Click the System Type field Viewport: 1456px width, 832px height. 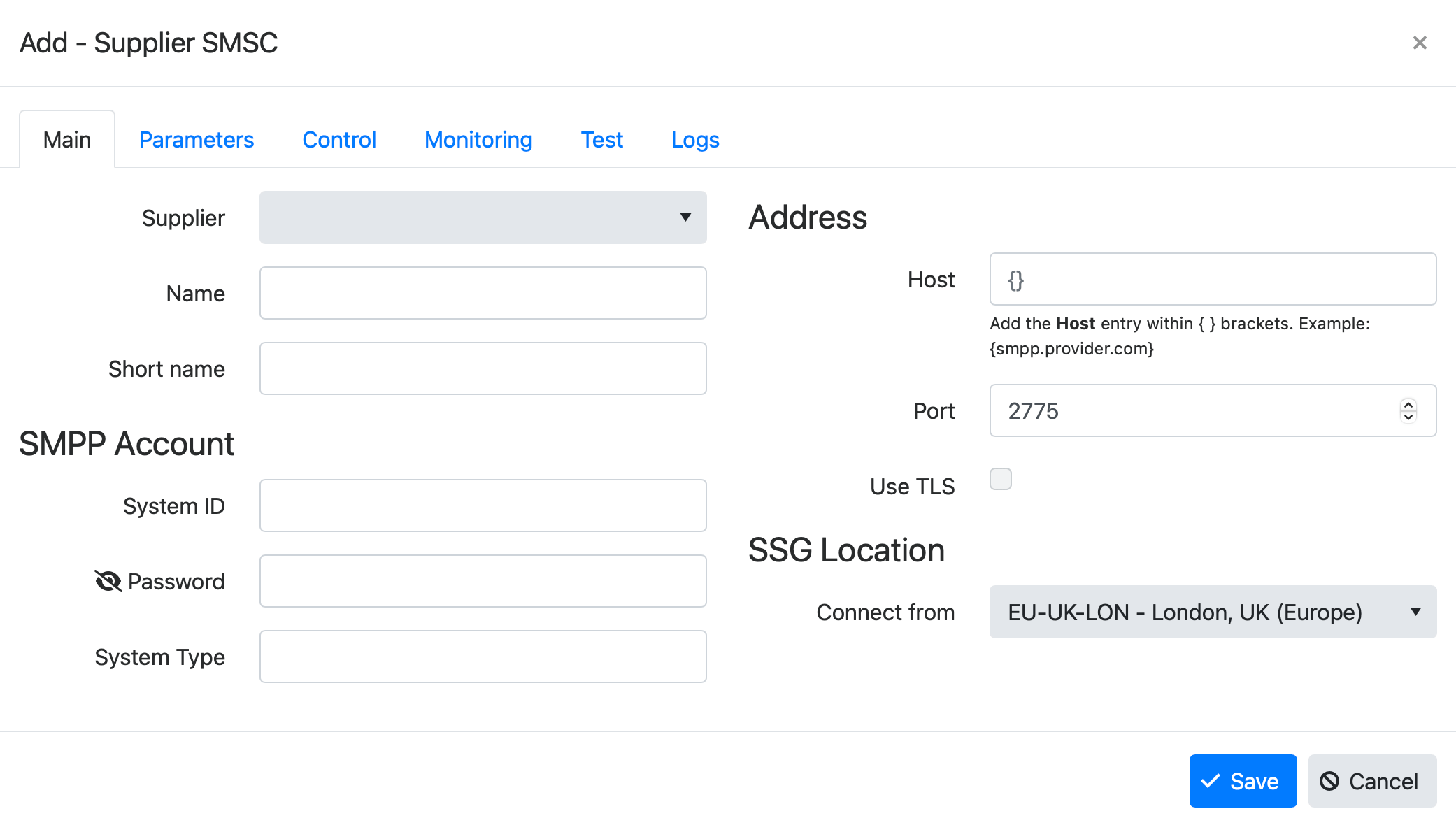483,657
